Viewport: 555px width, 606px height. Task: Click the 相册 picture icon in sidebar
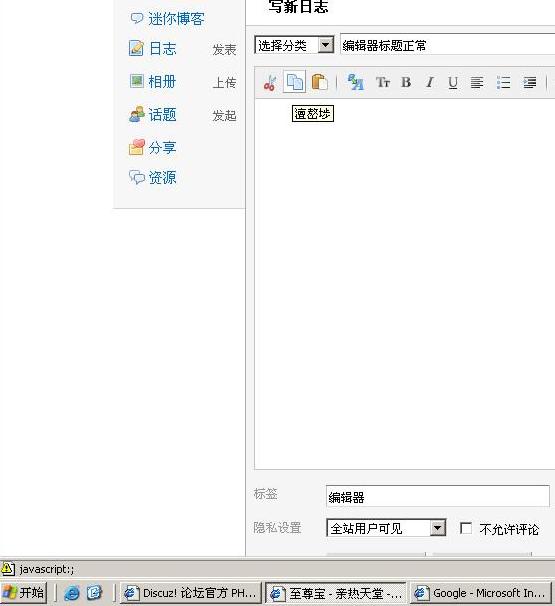[x=136, y=81]
